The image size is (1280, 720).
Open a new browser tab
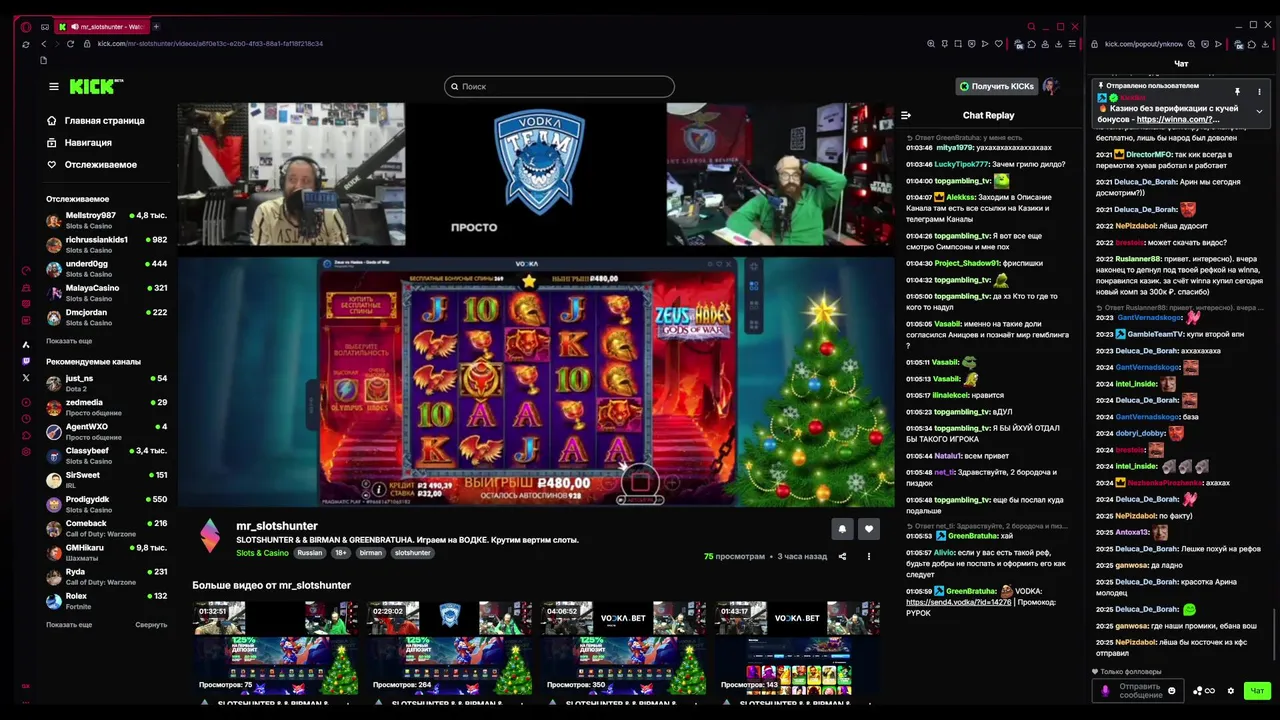pyautogui.click(x=156, y=27)
